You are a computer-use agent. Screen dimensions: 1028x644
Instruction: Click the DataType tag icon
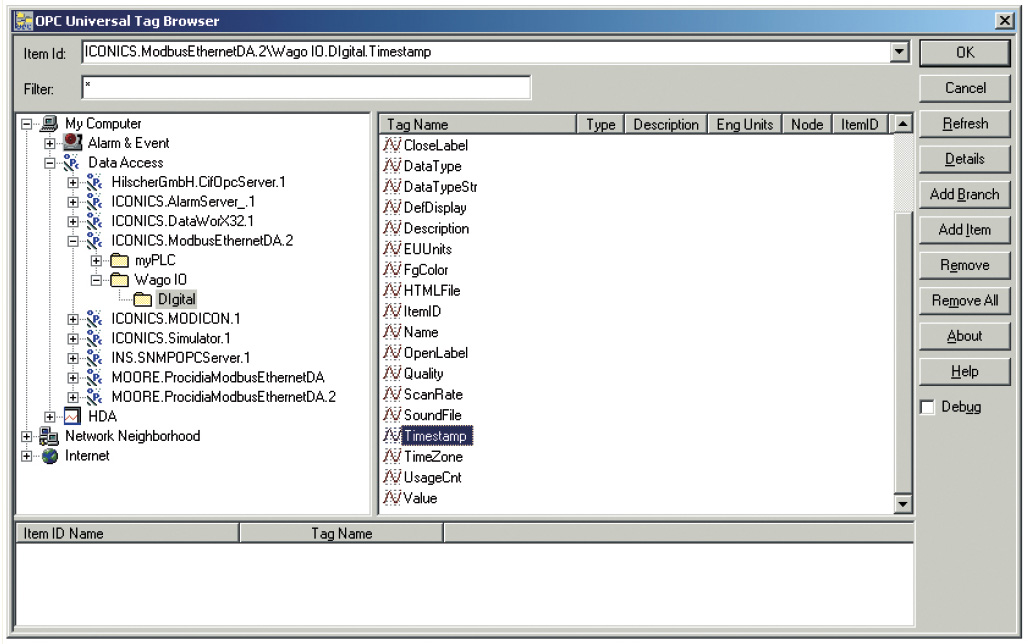tap(392, 166)
